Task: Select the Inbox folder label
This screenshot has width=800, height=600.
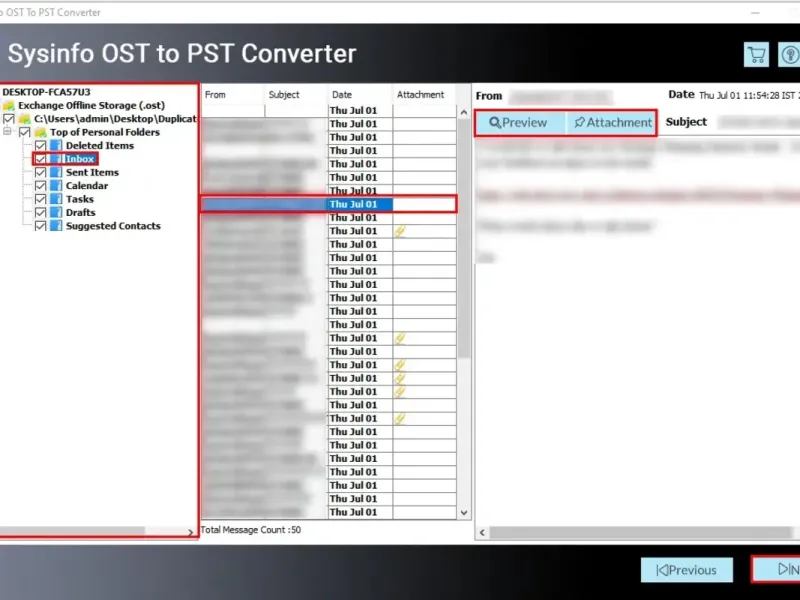Action: click(80, 159)
